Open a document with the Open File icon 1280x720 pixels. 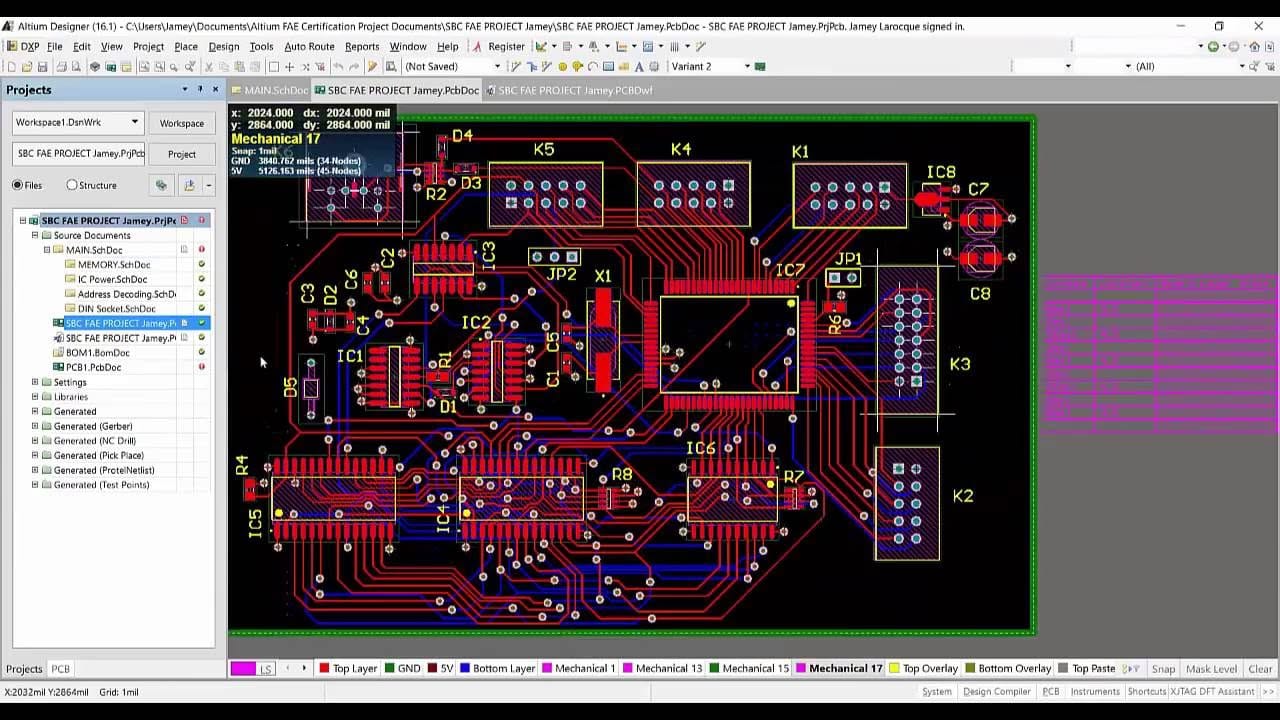coord(27,66)
